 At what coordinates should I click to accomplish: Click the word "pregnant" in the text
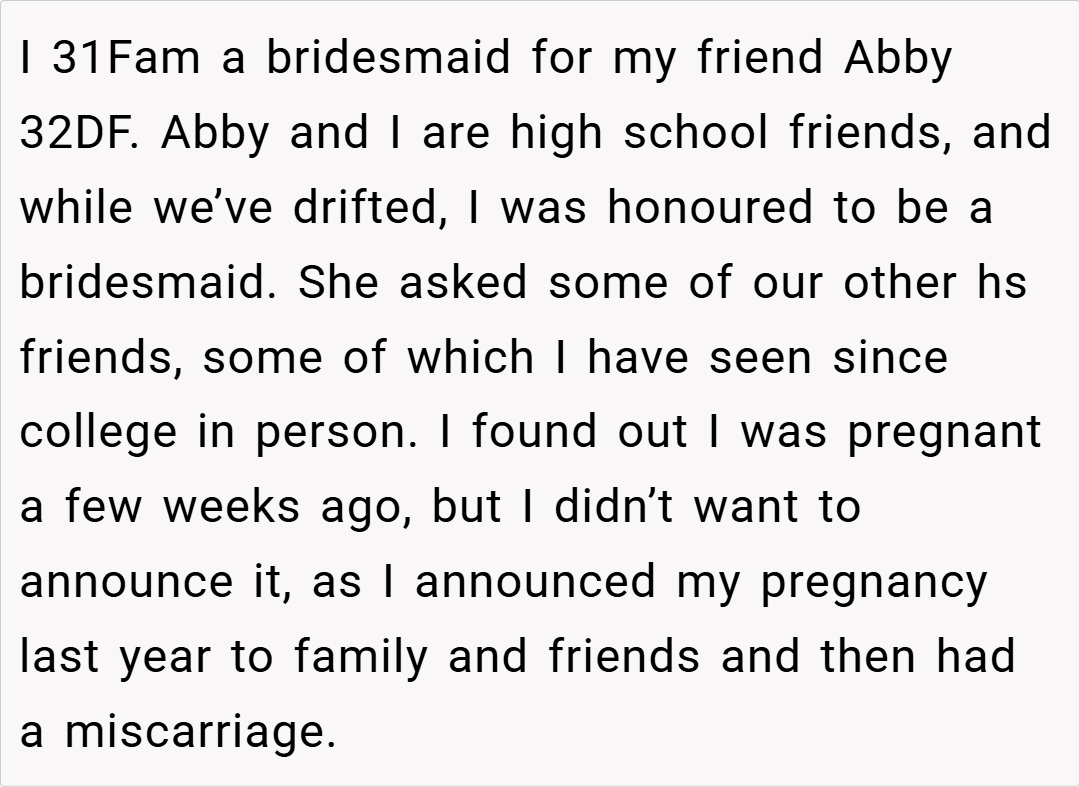(x=945, y=433)
